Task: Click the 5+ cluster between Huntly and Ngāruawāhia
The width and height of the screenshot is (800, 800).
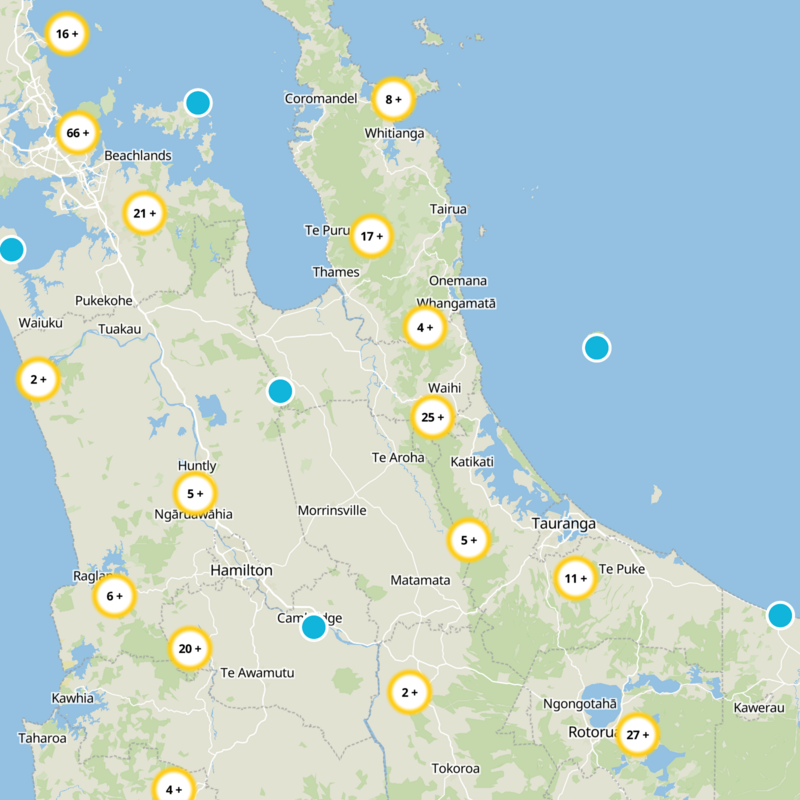Action: [x=195, y=493]
